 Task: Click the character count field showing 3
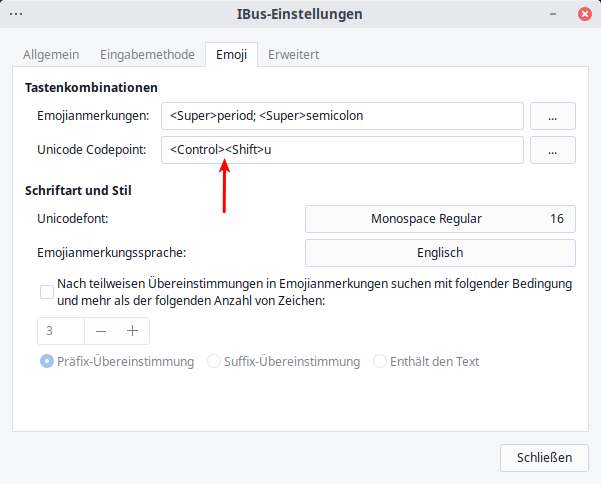(61, 331)
